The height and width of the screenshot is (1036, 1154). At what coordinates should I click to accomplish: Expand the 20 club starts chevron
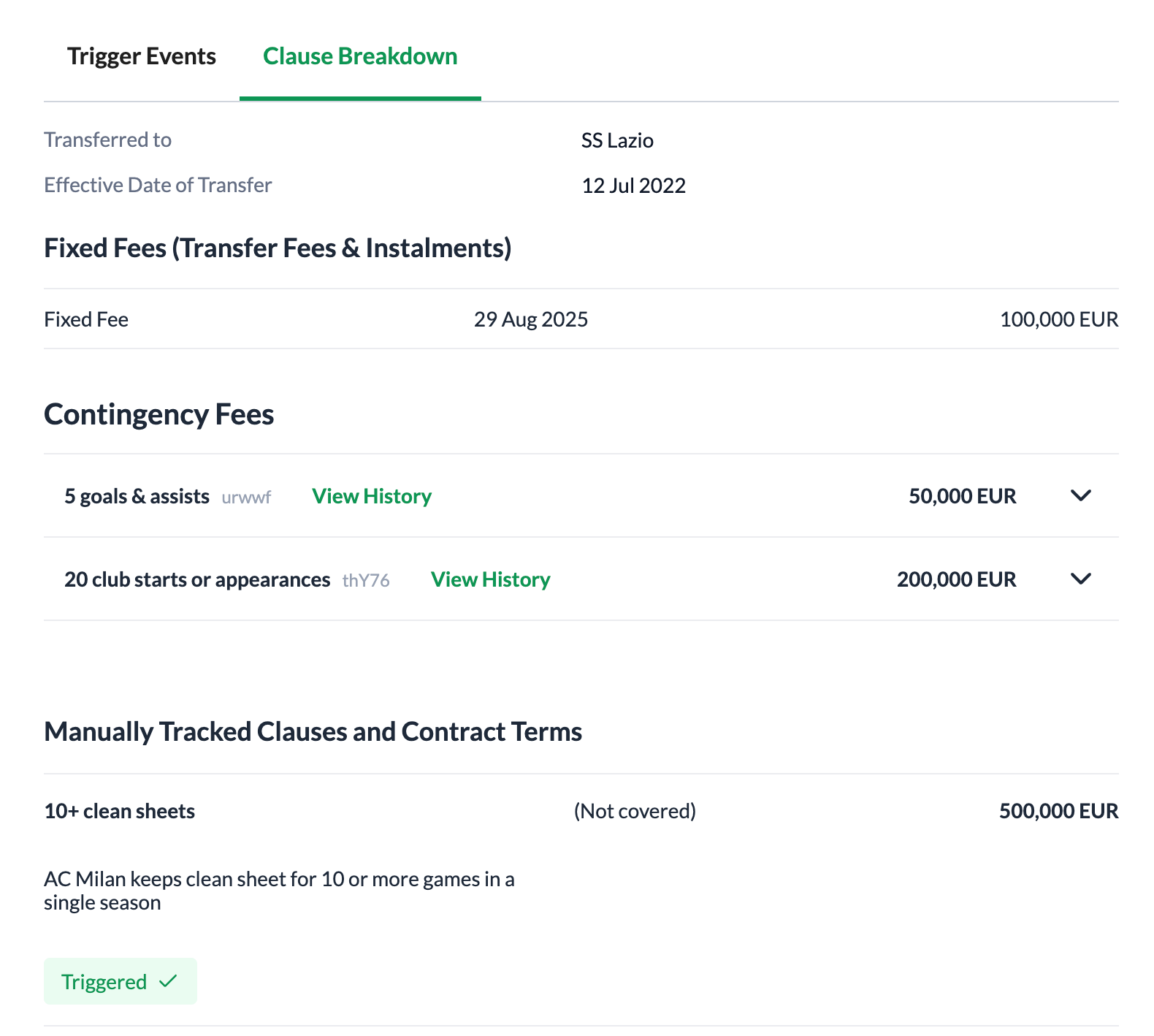(x=1080, y=579)
